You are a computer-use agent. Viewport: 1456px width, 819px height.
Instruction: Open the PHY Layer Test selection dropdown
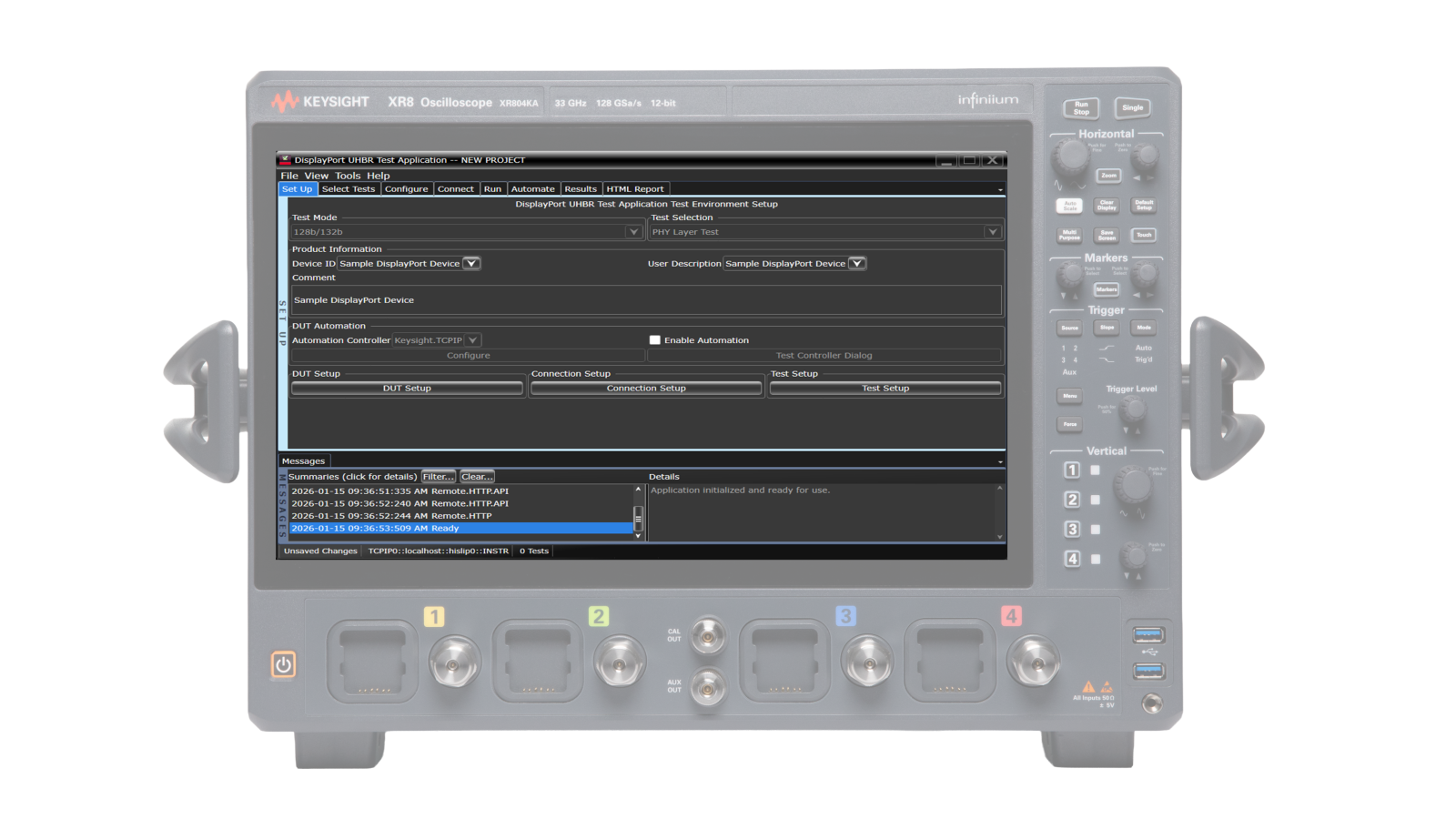pyautogui.click(x=993, y=231)
